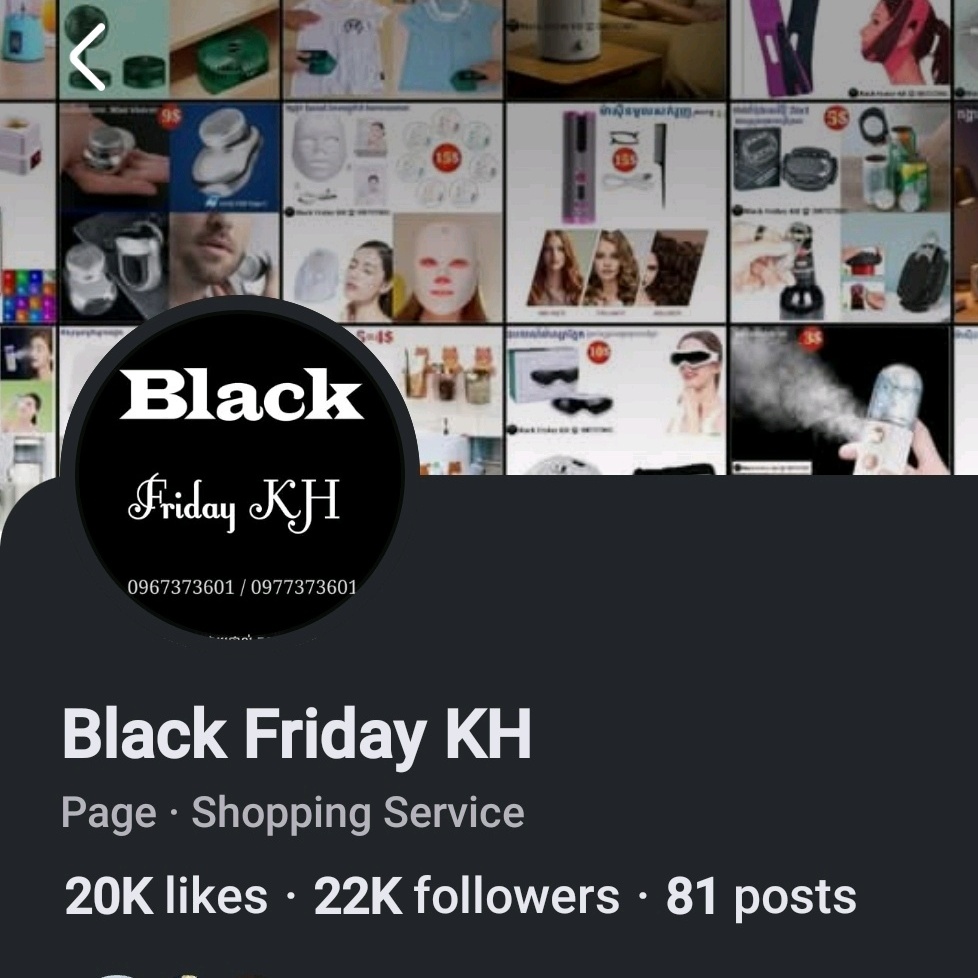The image size is (978, 978).
Task: Tap the electric shaver product image
Action: click(x=169, y=213)
